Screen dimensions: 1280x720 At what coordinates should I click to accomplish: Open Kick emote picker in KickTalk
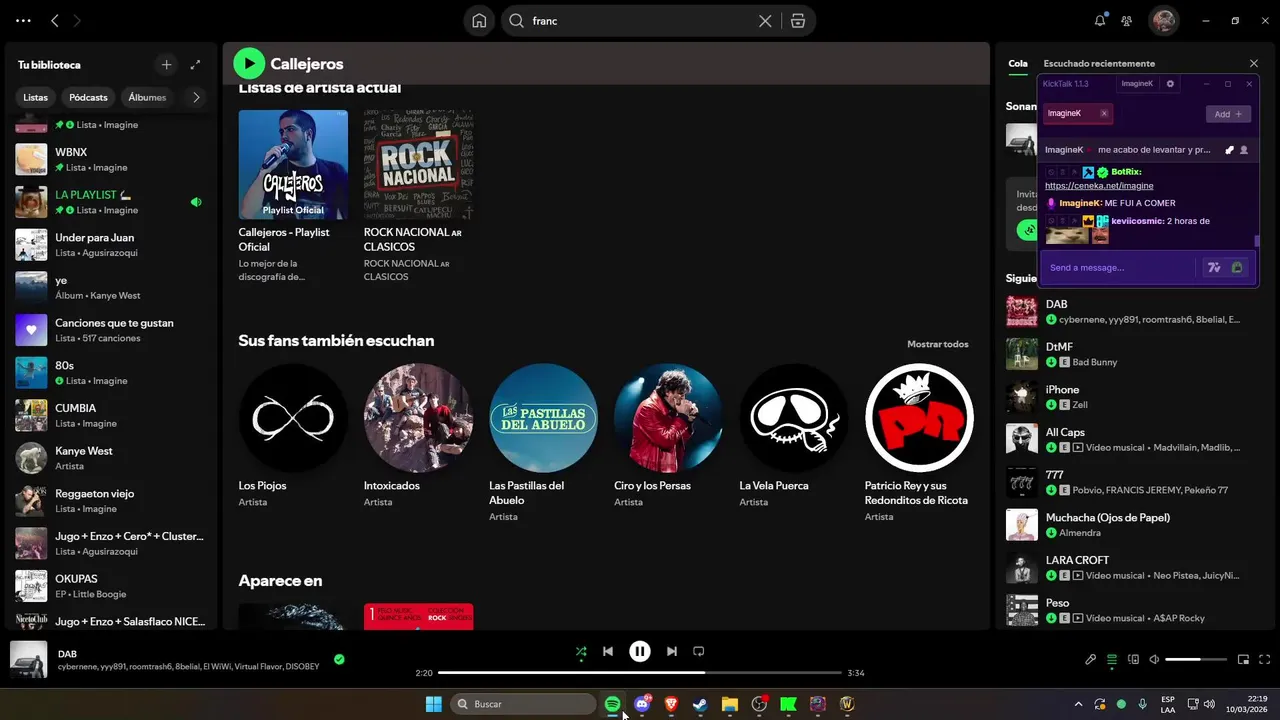pos(1237,268)
